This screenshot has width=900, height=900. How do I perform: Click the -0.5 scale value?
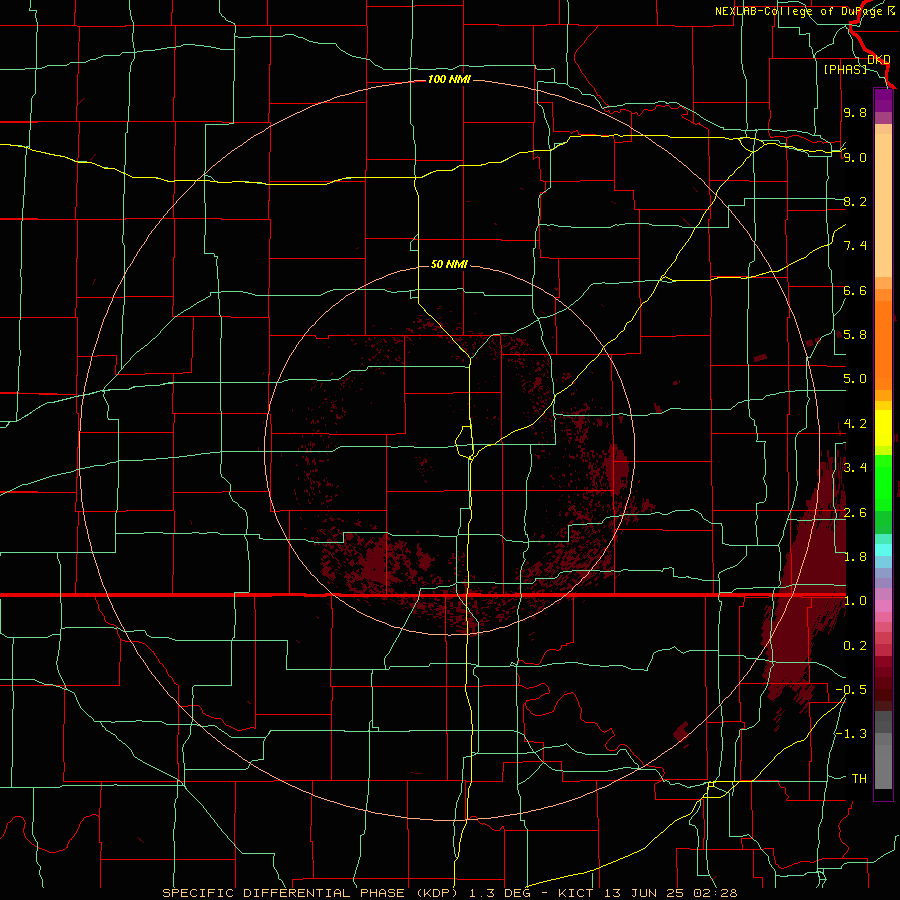coord(851,690)
